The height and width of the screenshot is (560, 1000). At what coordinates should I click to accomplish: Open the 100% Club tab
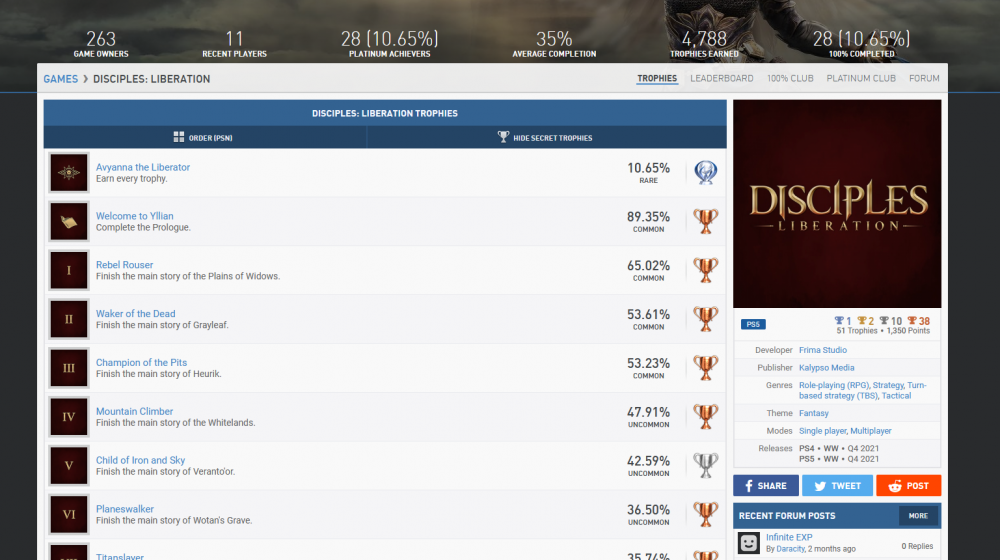pos(790,79)
